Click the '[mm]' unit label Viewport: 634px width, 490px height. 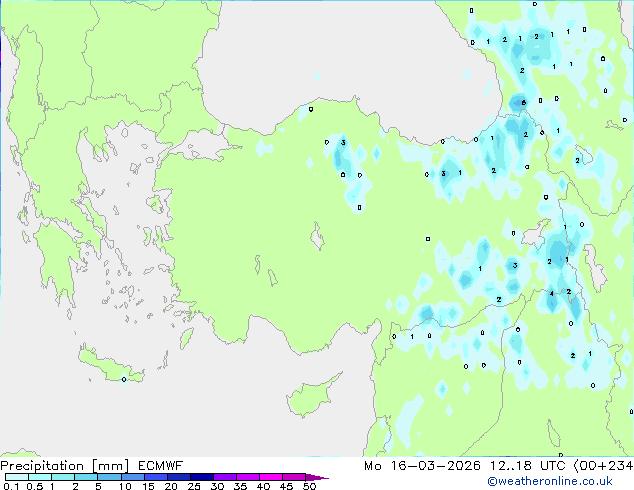[110, 466]
